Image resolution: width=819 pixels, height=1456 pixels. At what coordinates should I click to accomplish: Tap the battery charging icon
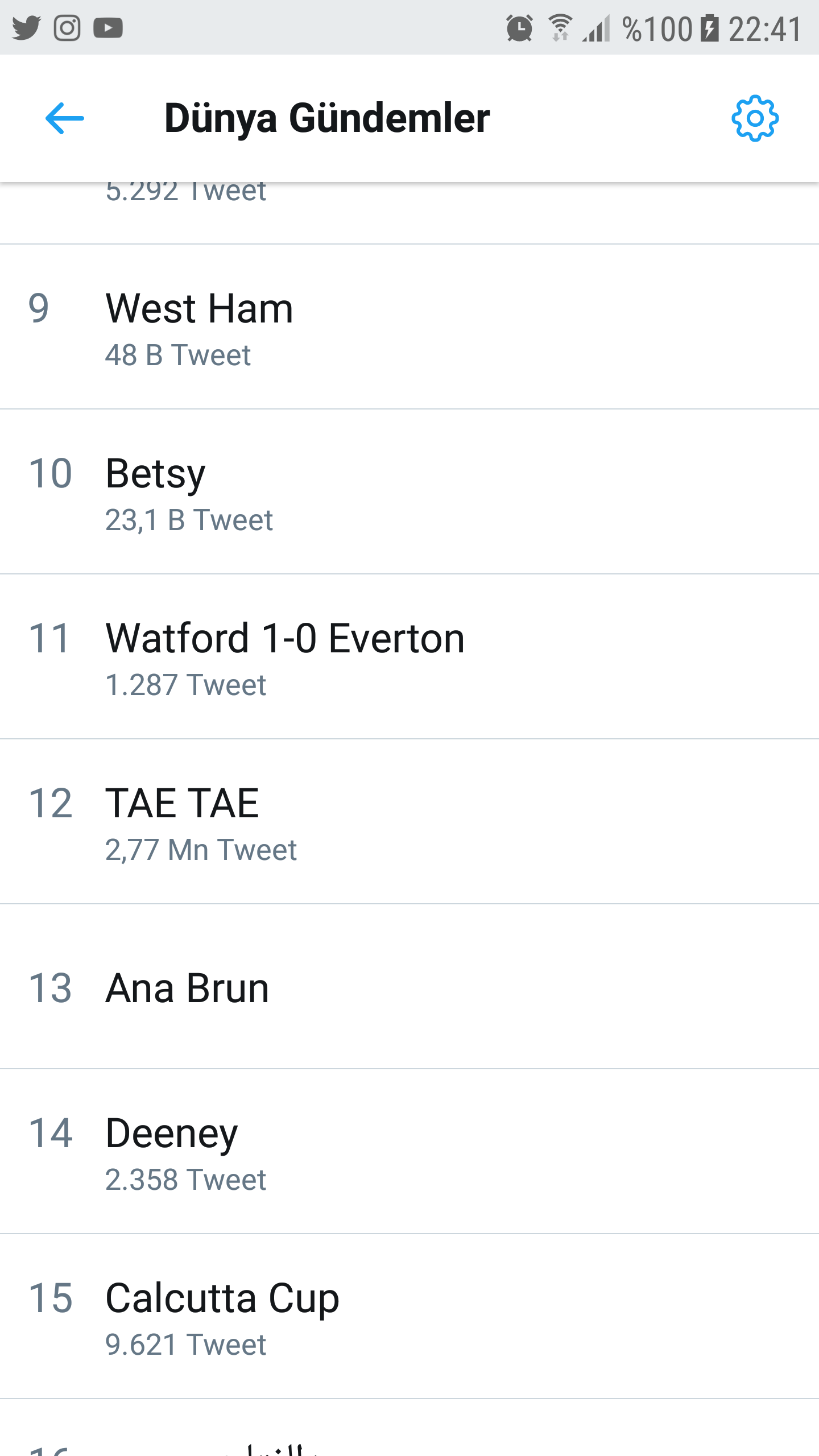(x=709, y=28)
